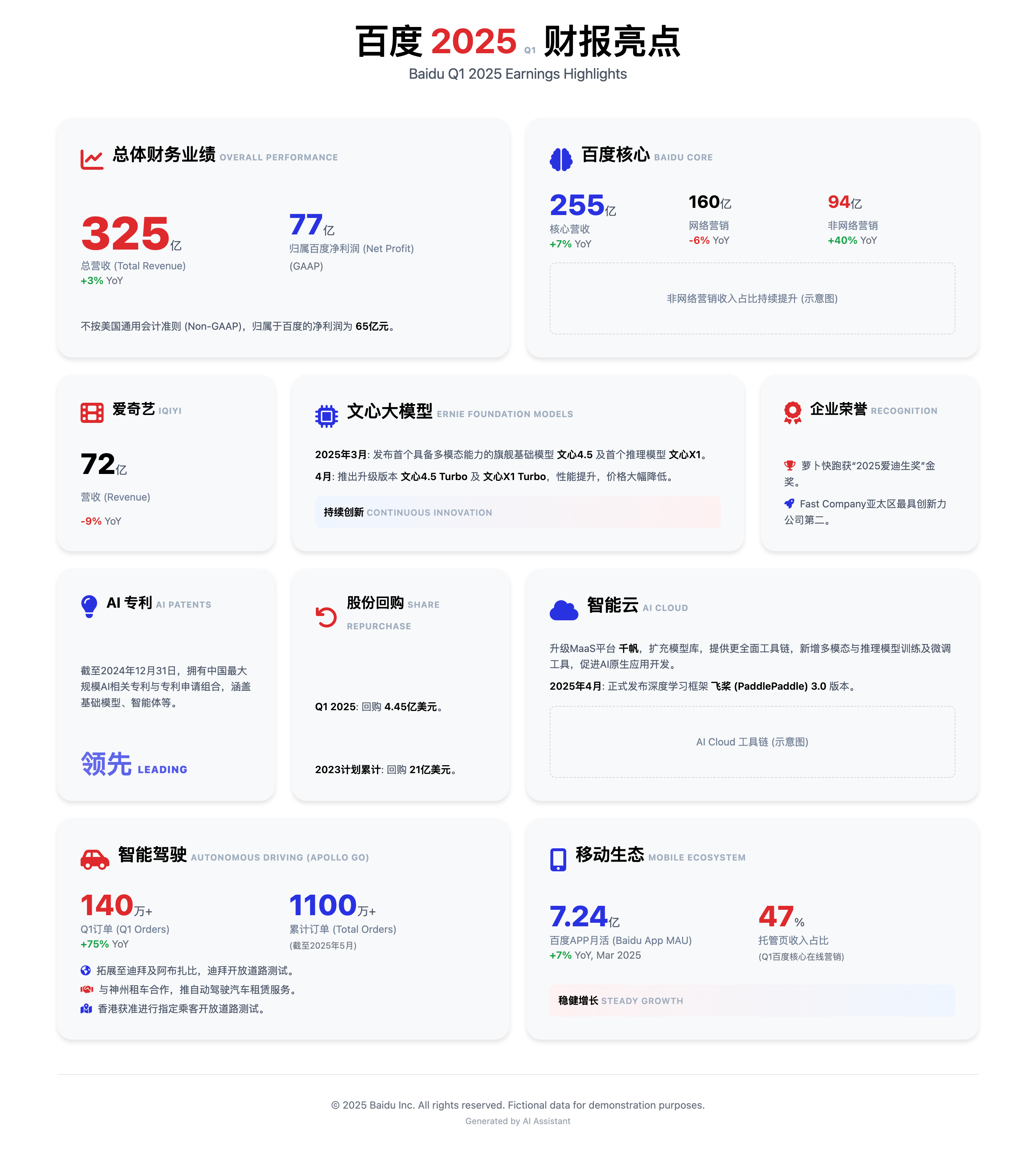Screen dimensions: 1036x1150
Task: Click the film icon beside 爱奇艺
Action: tap(92, 412)
